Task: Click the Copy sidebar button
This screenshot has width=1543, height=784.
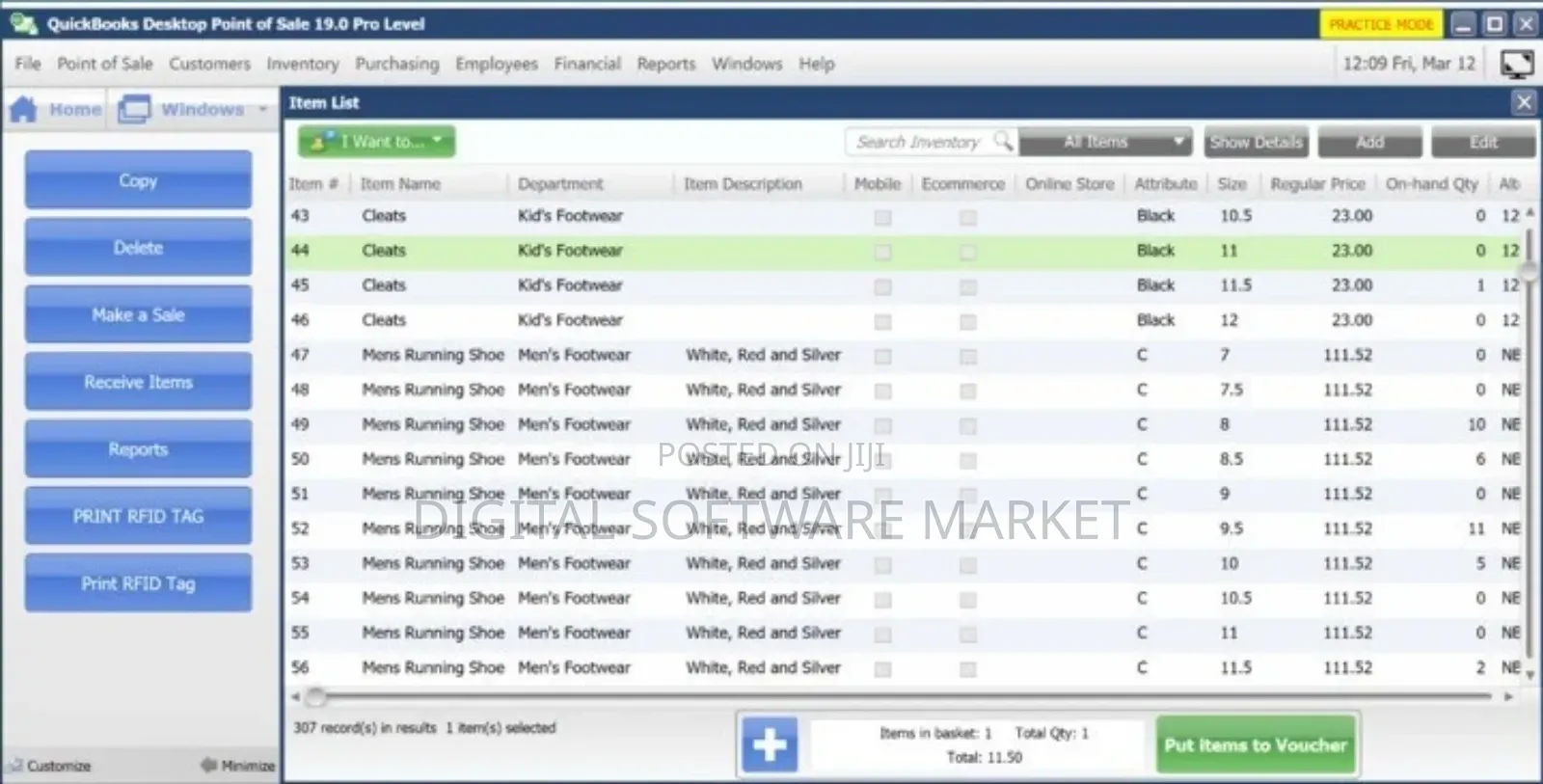Action: (138, 180)
